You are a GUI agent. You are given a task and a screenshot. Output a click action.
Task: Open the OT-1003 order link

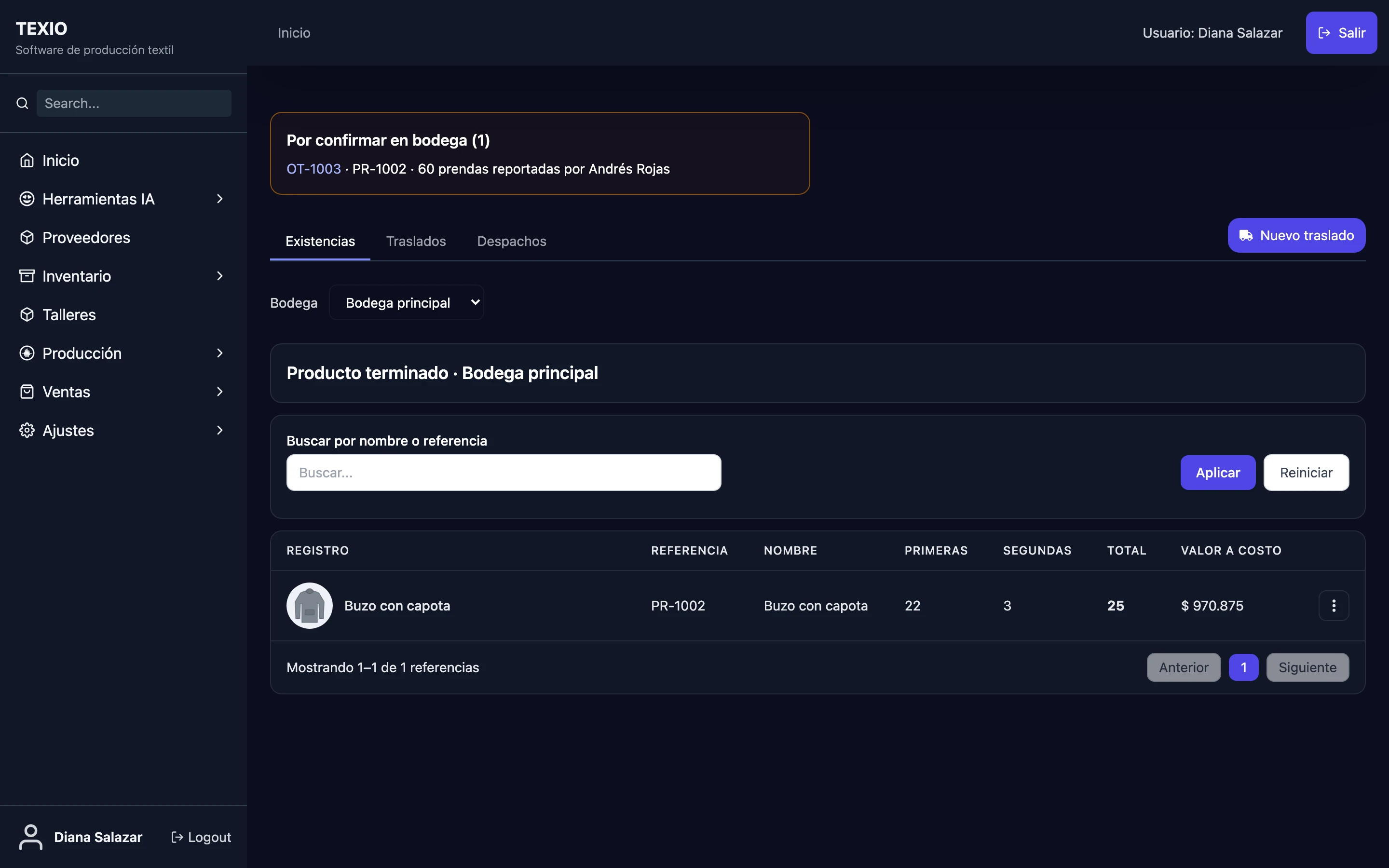[313, 169]
